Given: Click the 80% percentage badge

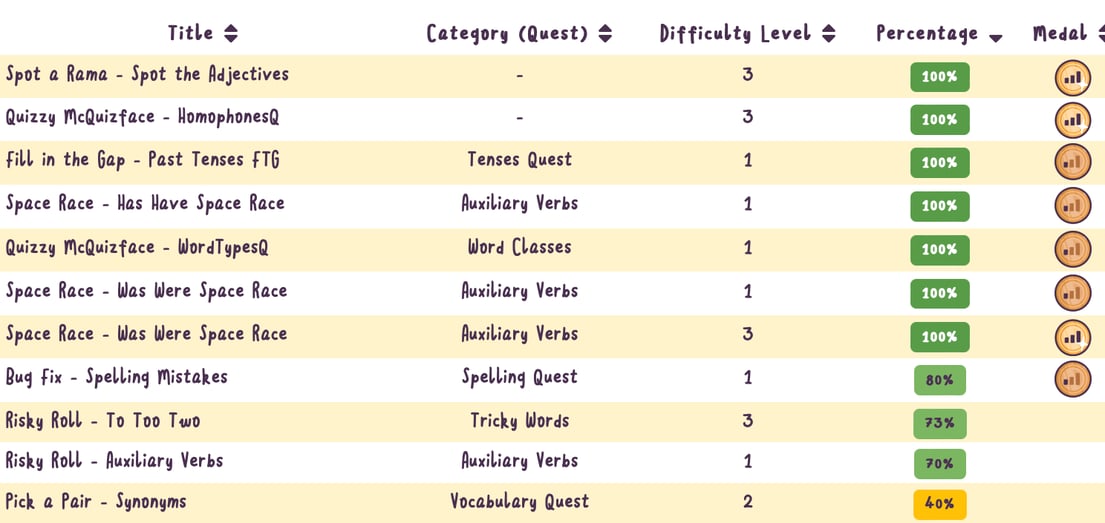Looking at the screenshot, I should click(x=939, y=380).
